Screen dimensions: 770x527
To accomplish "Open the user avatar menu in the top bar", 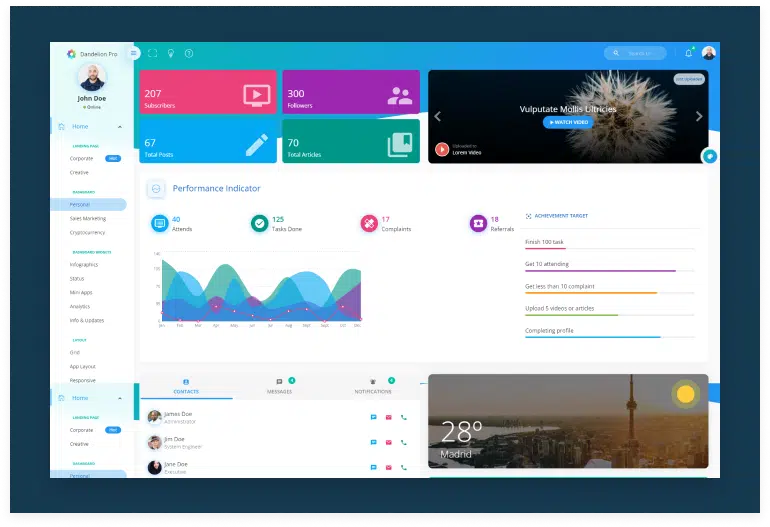I will tap(708, 53).
